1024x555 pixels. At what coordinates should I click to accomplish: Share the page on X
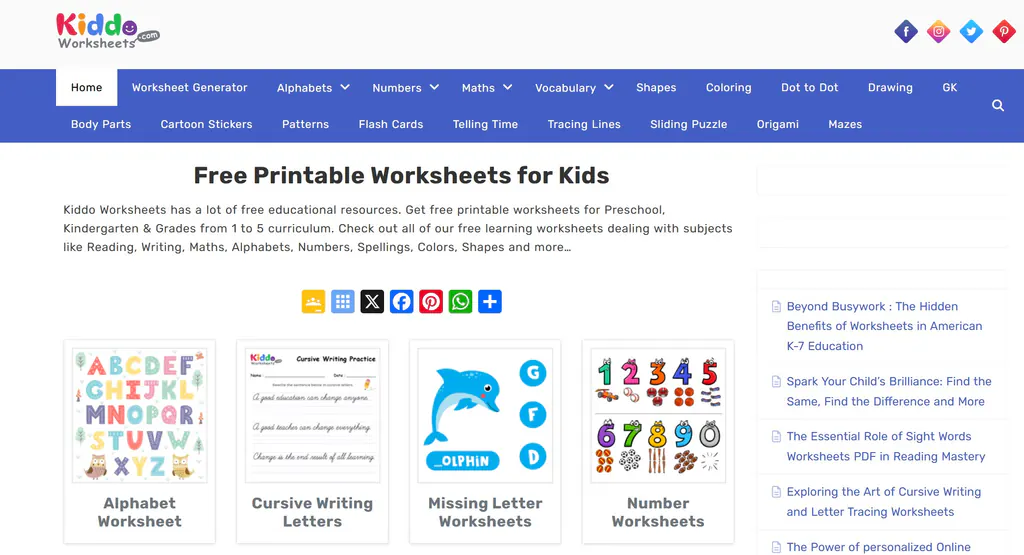(x=372, y=302)
